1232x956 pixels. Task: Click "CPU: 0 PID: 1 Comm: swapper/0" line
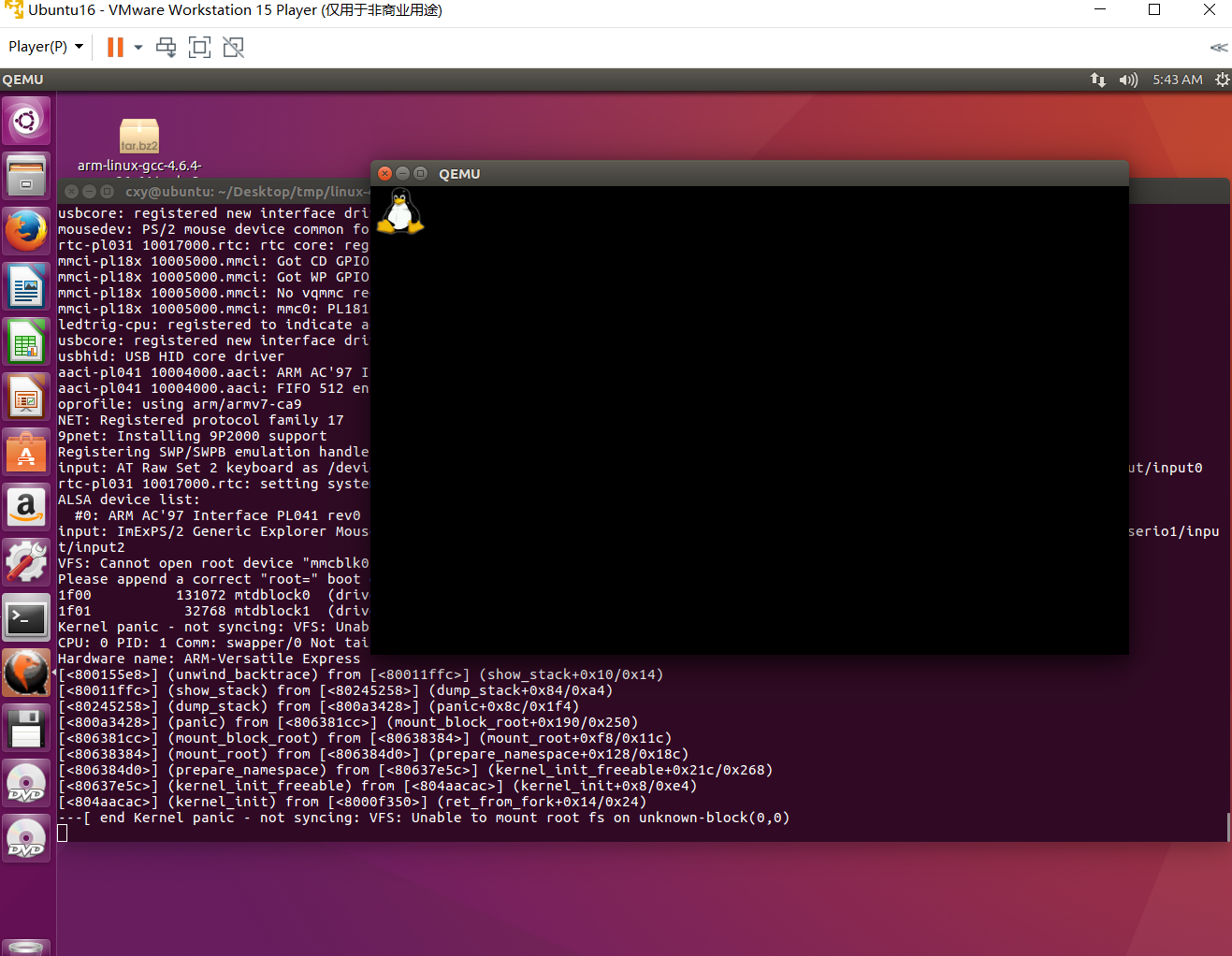(x=213, y=643)
